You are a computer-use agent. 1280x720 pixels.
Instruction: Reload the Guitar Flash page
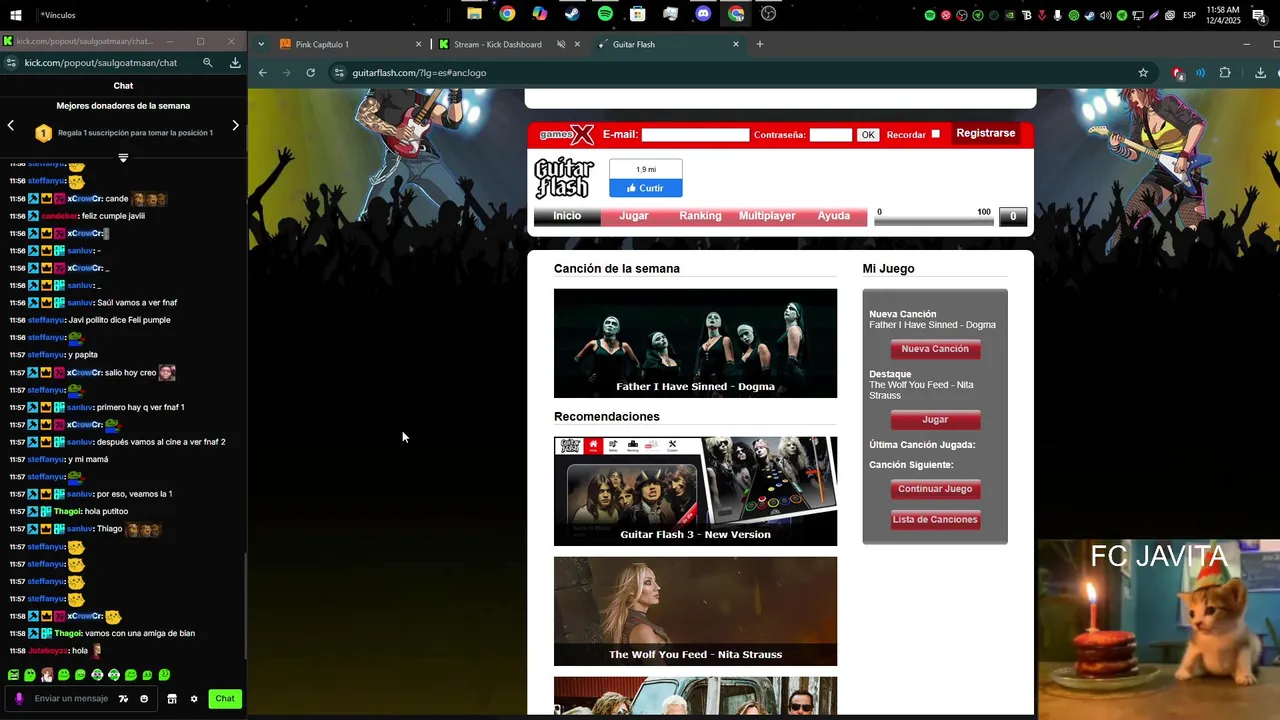pyautogui.click(x=311, y=73)
